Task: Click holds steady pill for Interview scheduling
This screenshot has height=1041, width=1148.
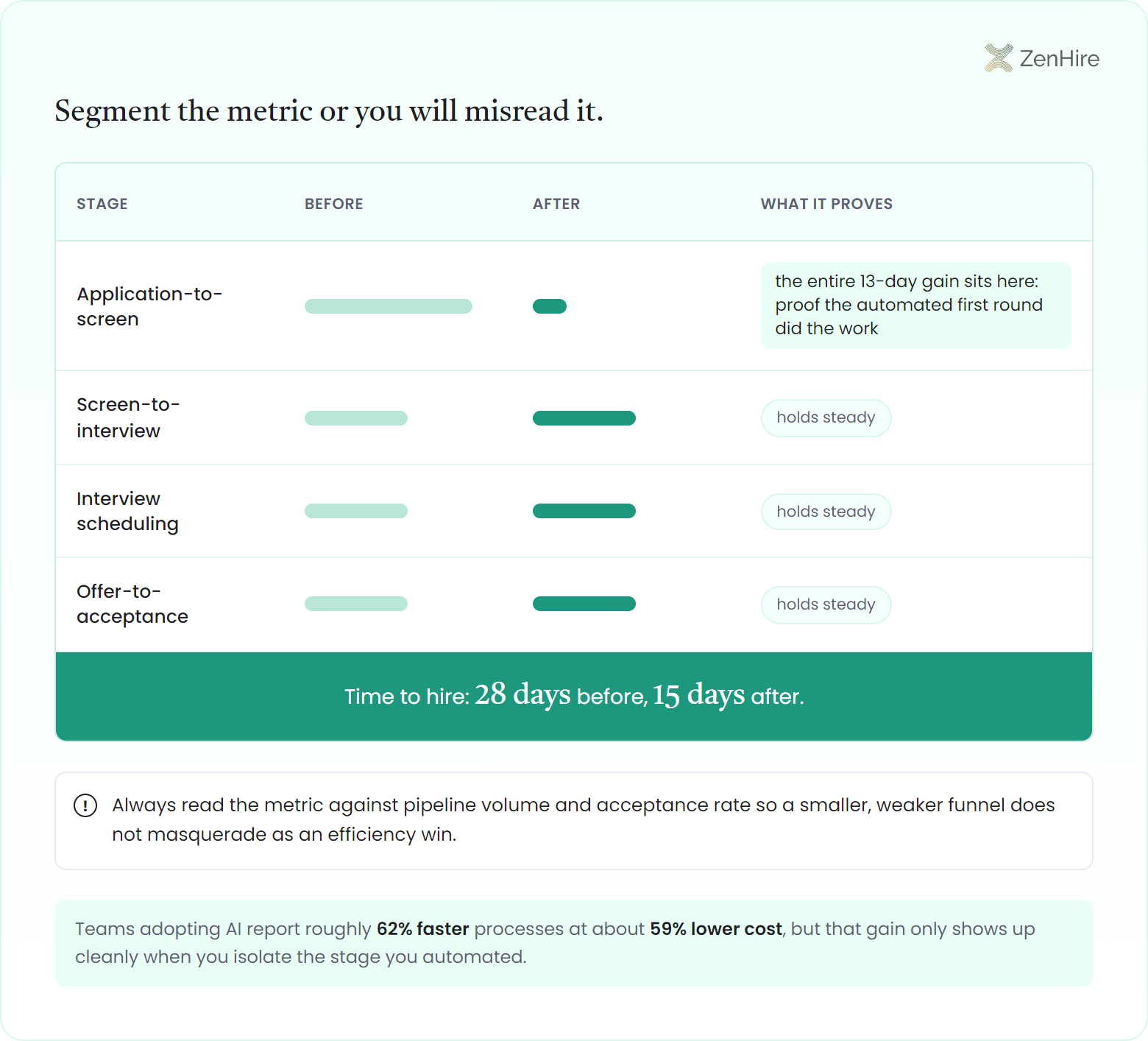Action: pos(826,512)
